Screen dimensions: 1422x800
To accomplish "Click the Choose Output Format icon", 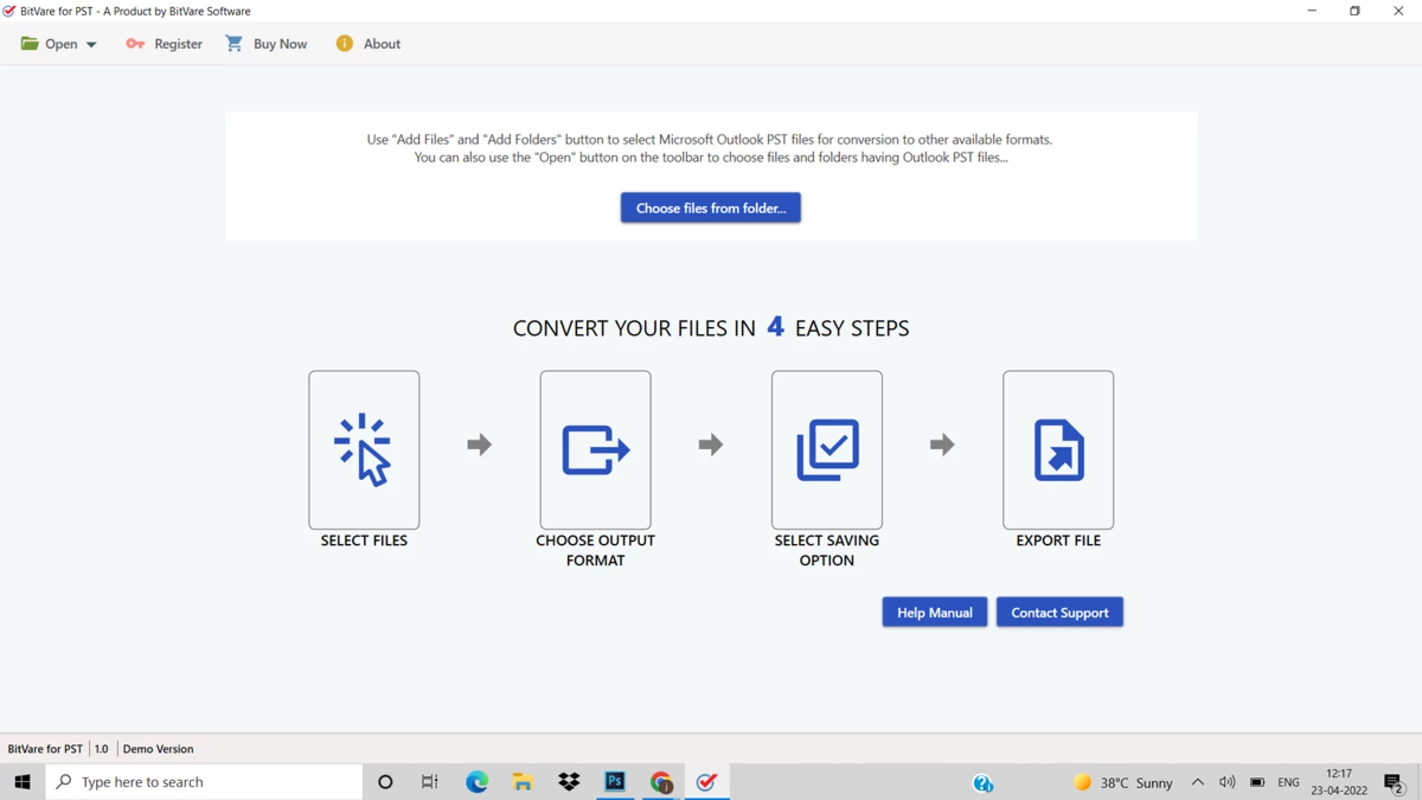I will coord(596,450).
